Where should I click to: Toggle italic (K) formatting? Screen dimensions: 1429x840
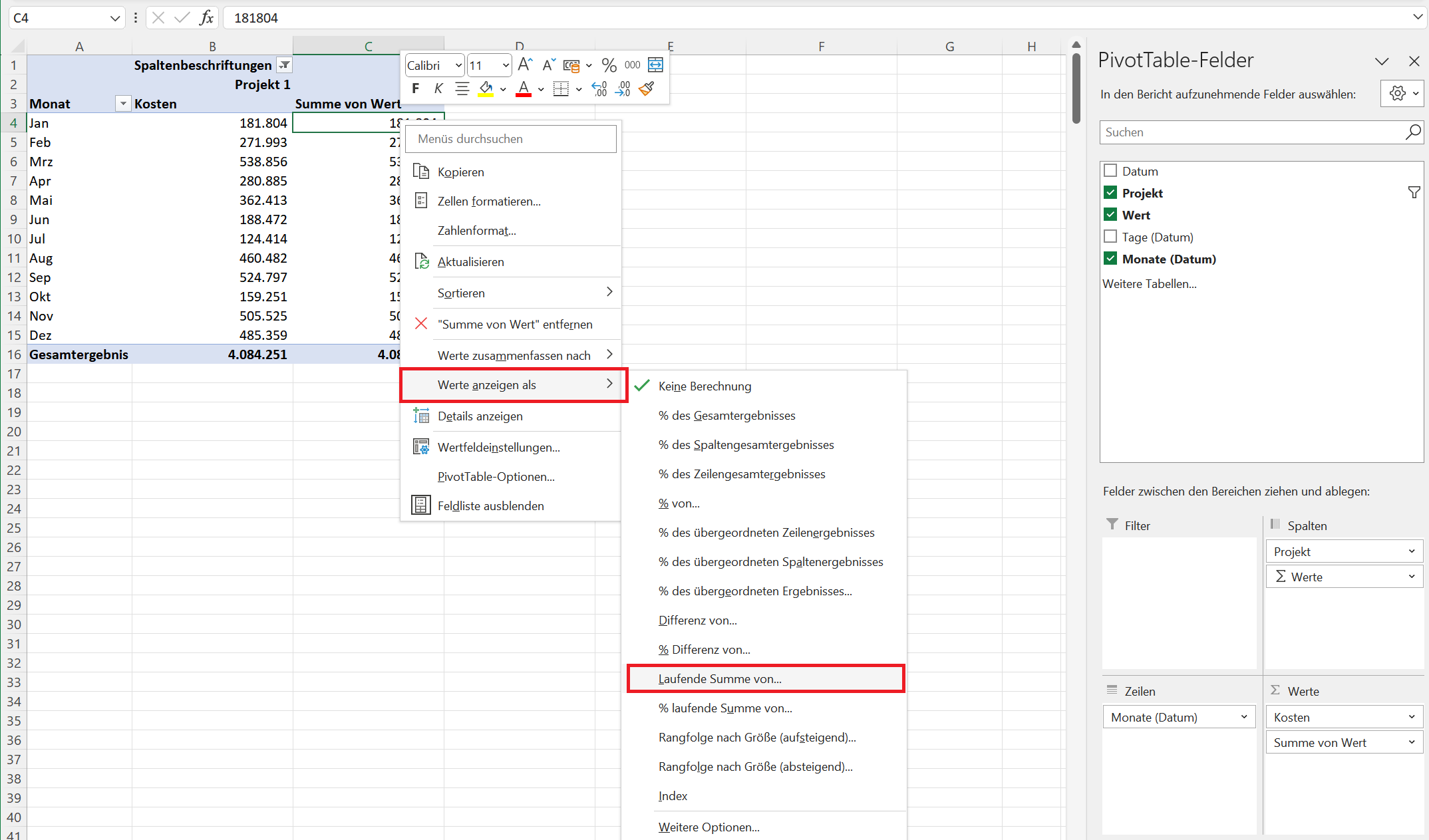438,88
